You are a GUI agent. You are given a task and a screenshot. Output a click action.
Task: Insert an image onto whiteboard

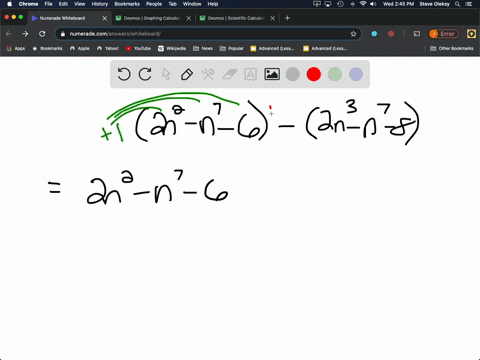272,74
